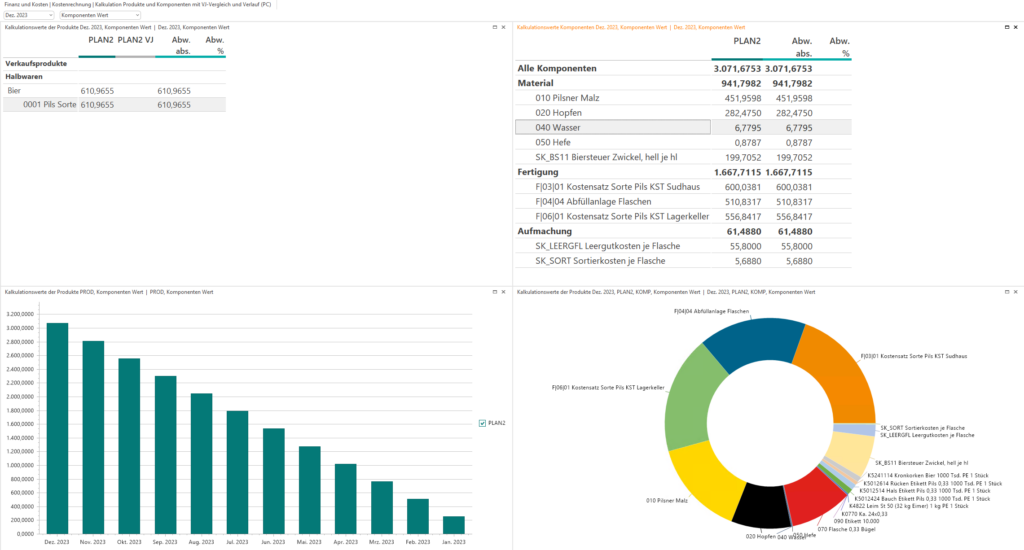Click the Jan. 2023 bar
The image size is (1024, 550).
tap(454, 525)
